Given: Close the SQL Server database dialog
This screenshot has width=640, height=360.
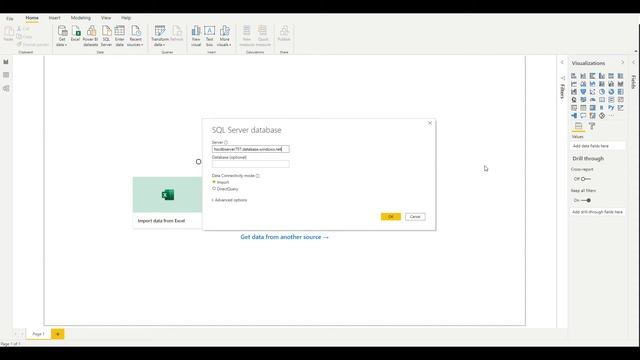Looking at the screenshot, I should click(x=430, y=123).
